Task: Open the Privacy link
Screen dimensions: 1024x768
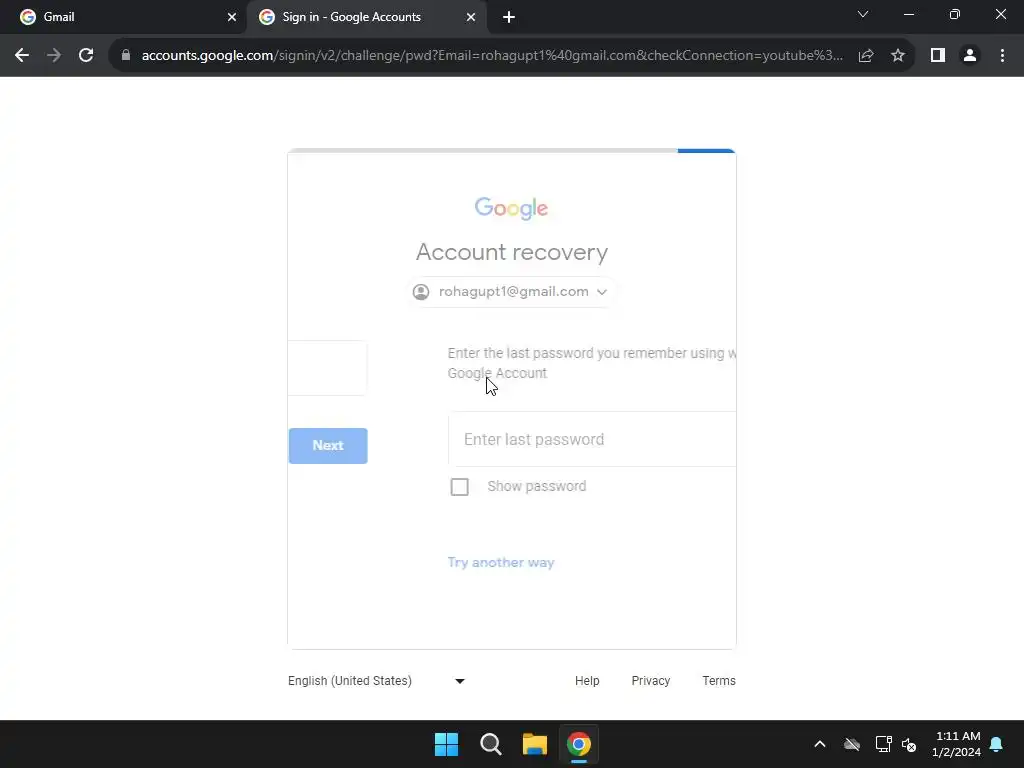Action: [x=650, y=680]
